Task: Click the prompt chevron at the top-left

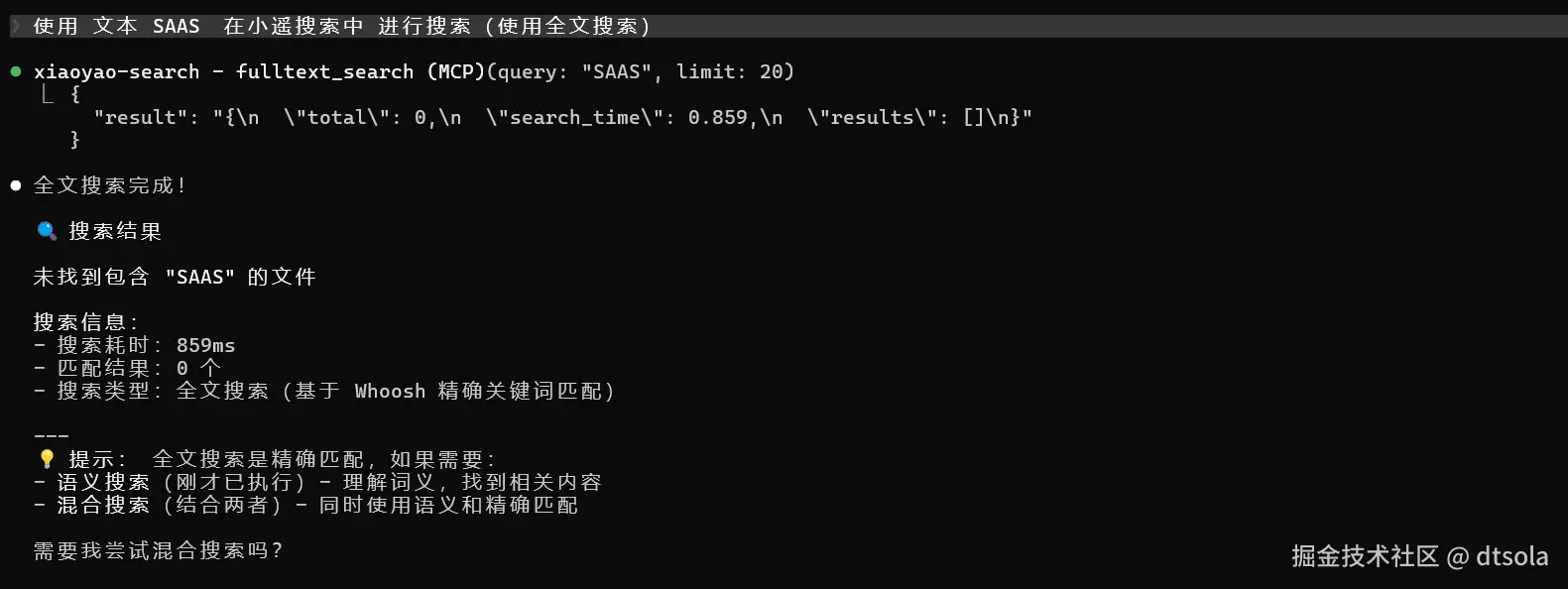Action: pos(16,26)
